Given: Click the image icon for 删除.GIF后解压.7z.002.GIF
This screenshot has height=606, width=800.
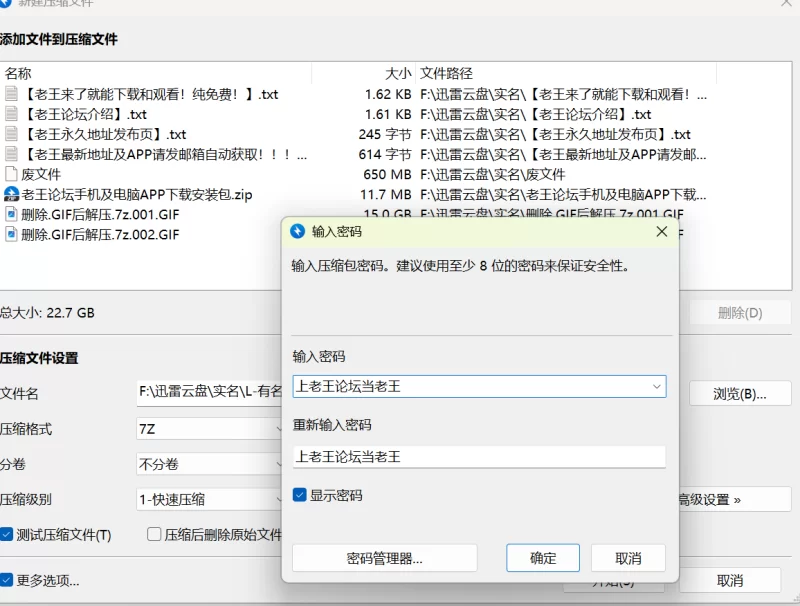Looking at the screenshot, I should click(x=11, y=234).
